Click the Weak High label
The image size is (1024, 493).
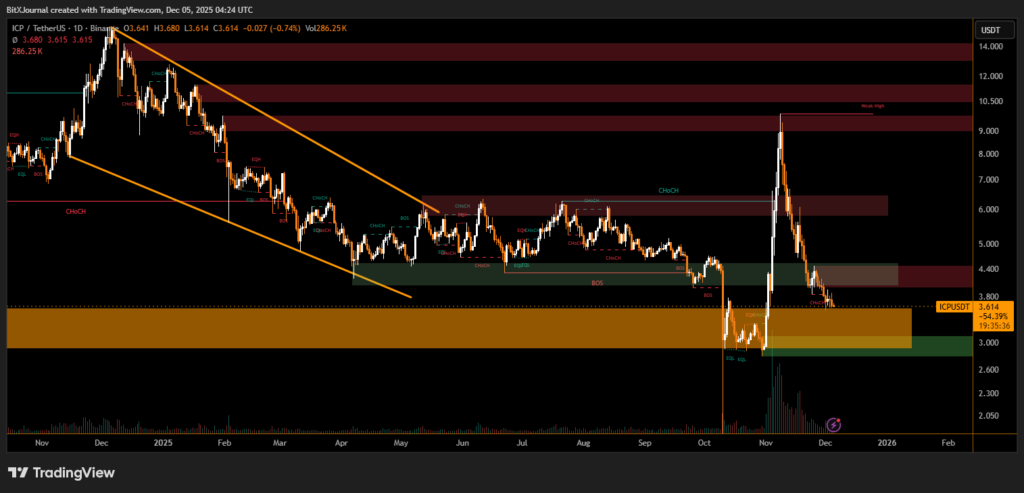872,106
